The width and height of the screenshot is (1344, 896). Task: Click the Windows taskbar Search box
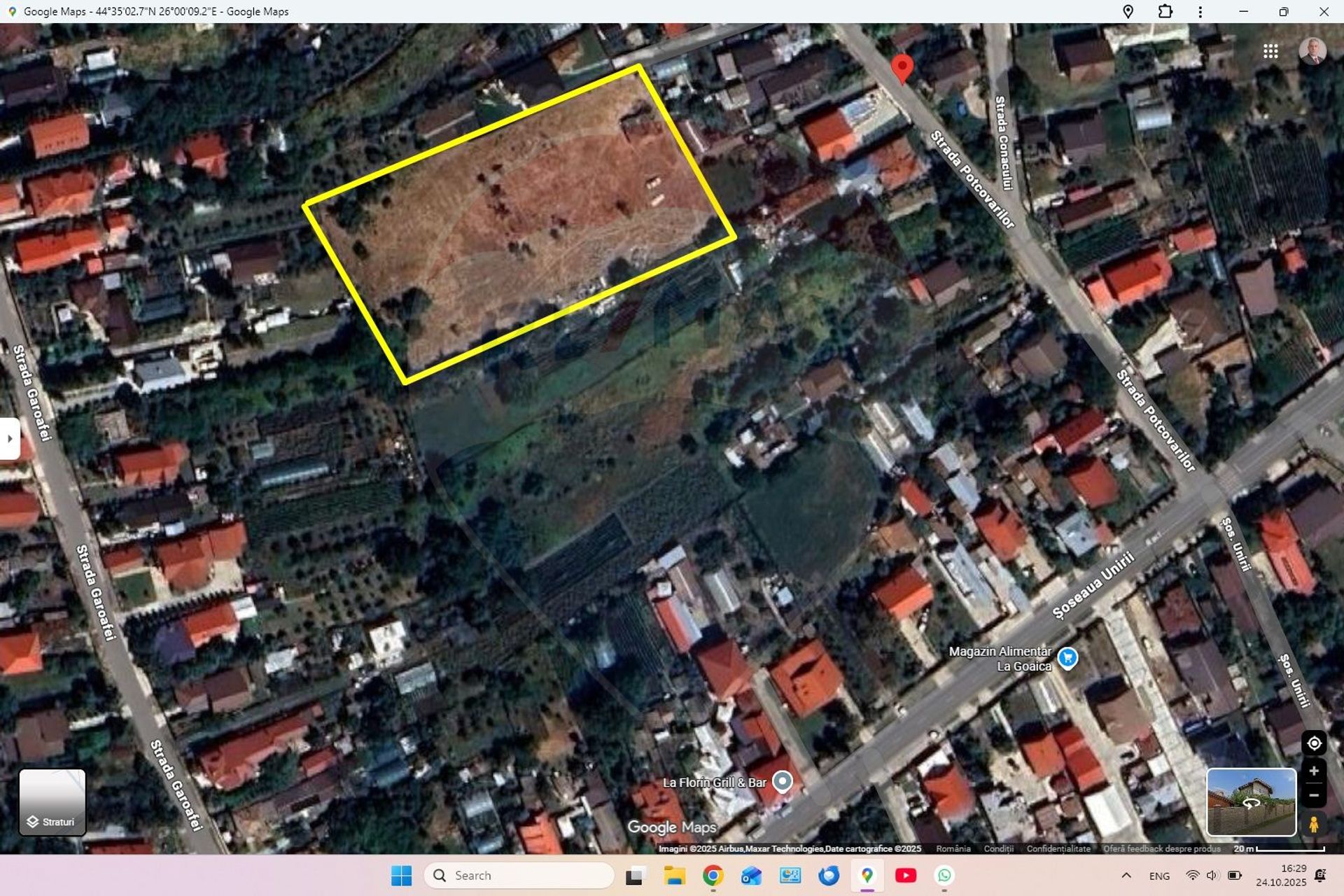(519, 876)
